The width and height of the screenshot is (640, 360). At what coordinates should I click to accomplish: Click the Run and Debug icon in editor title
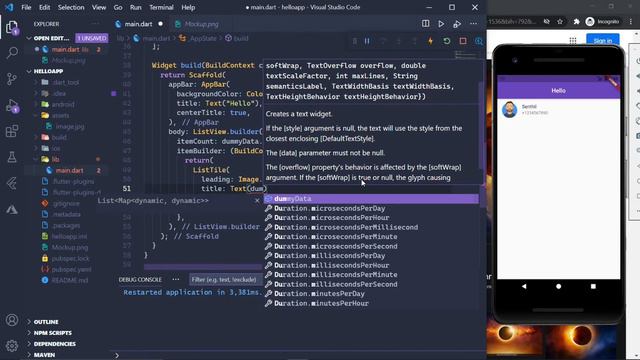[x=457, y=24]
